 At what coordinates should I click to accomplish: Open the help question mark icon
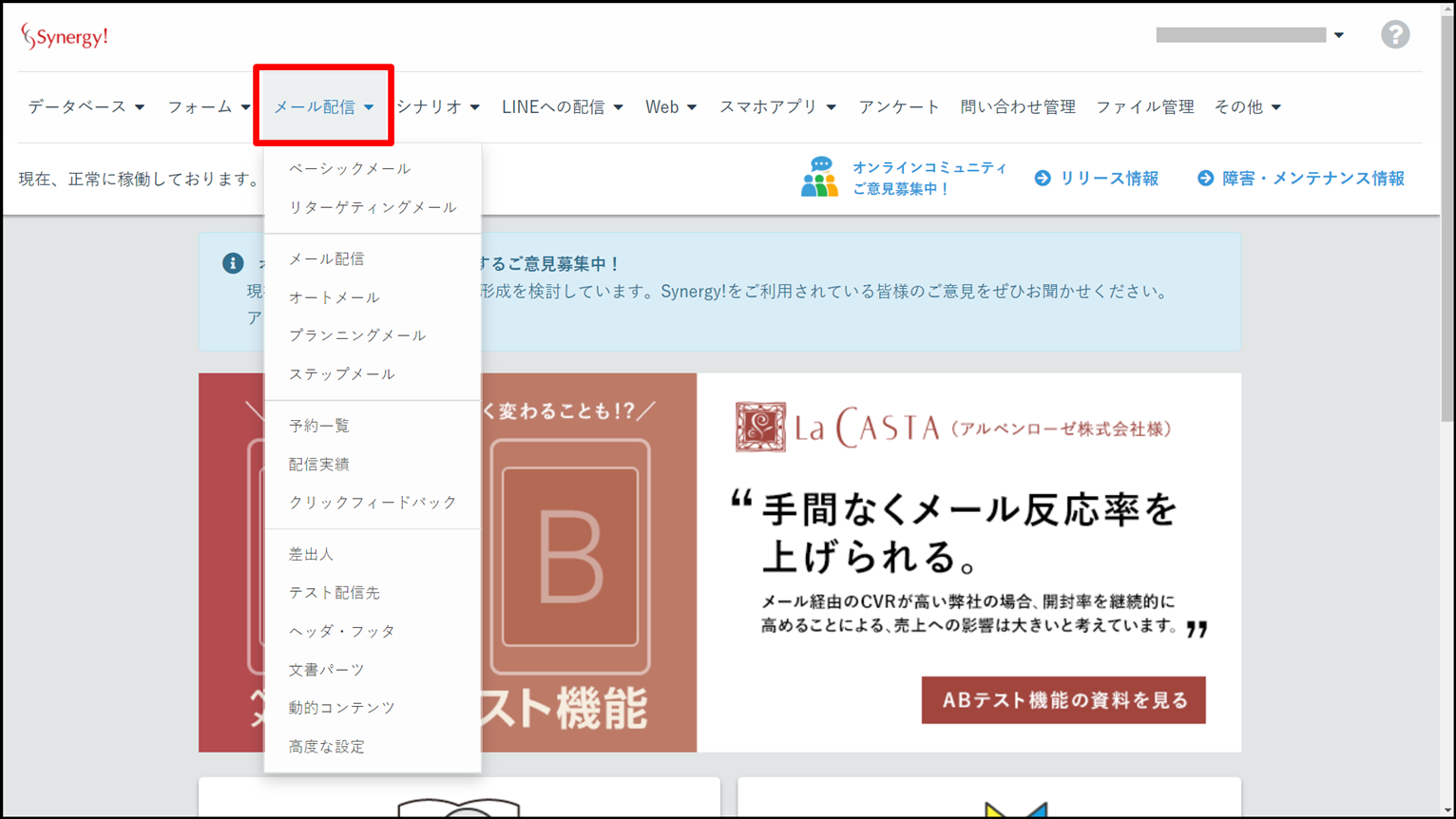[1395, 35]
